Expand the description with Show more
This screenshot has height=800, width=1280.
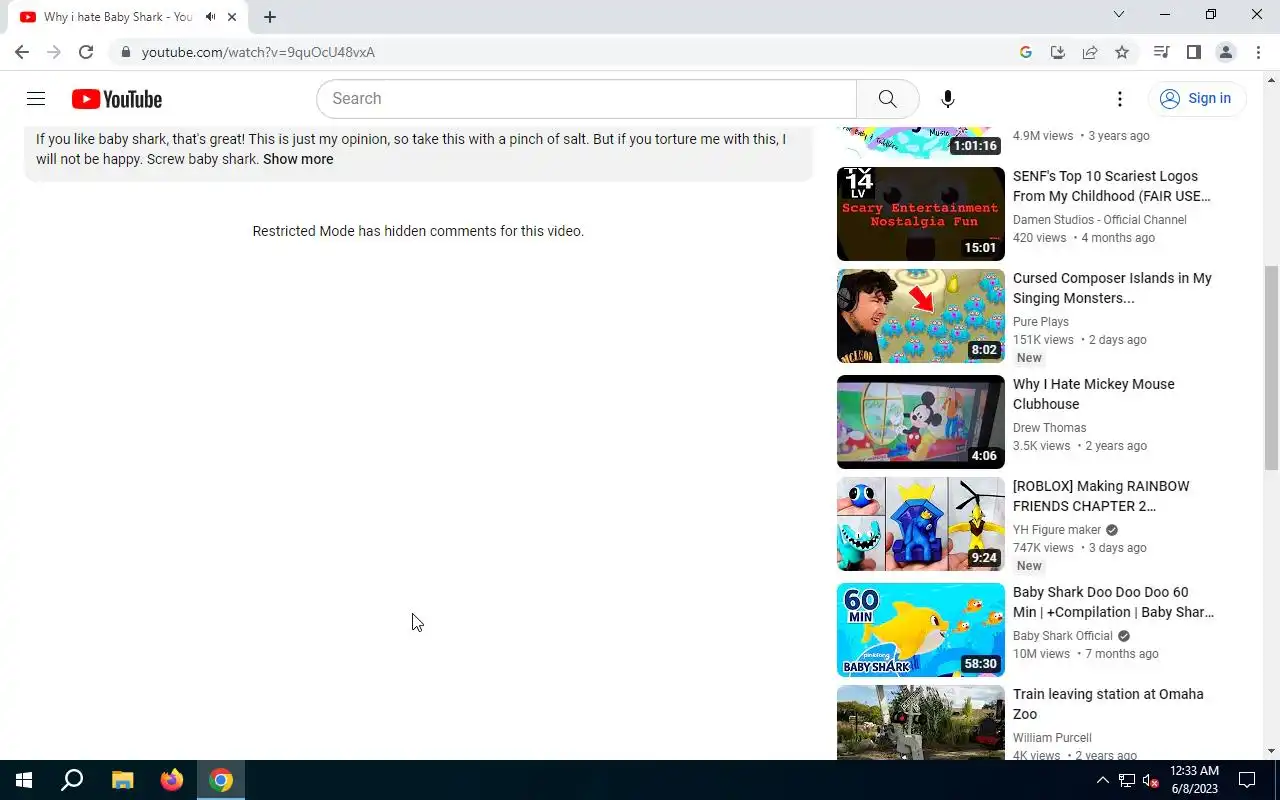[x=298, y=159]
